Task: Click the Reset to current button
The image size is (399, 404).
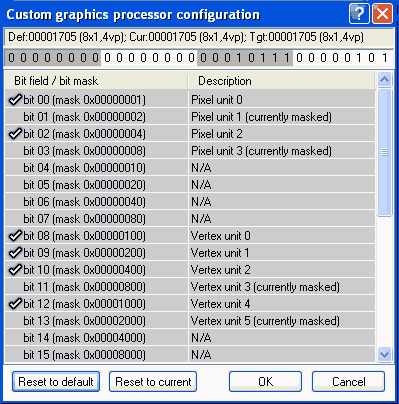Action: coord(153,382)
